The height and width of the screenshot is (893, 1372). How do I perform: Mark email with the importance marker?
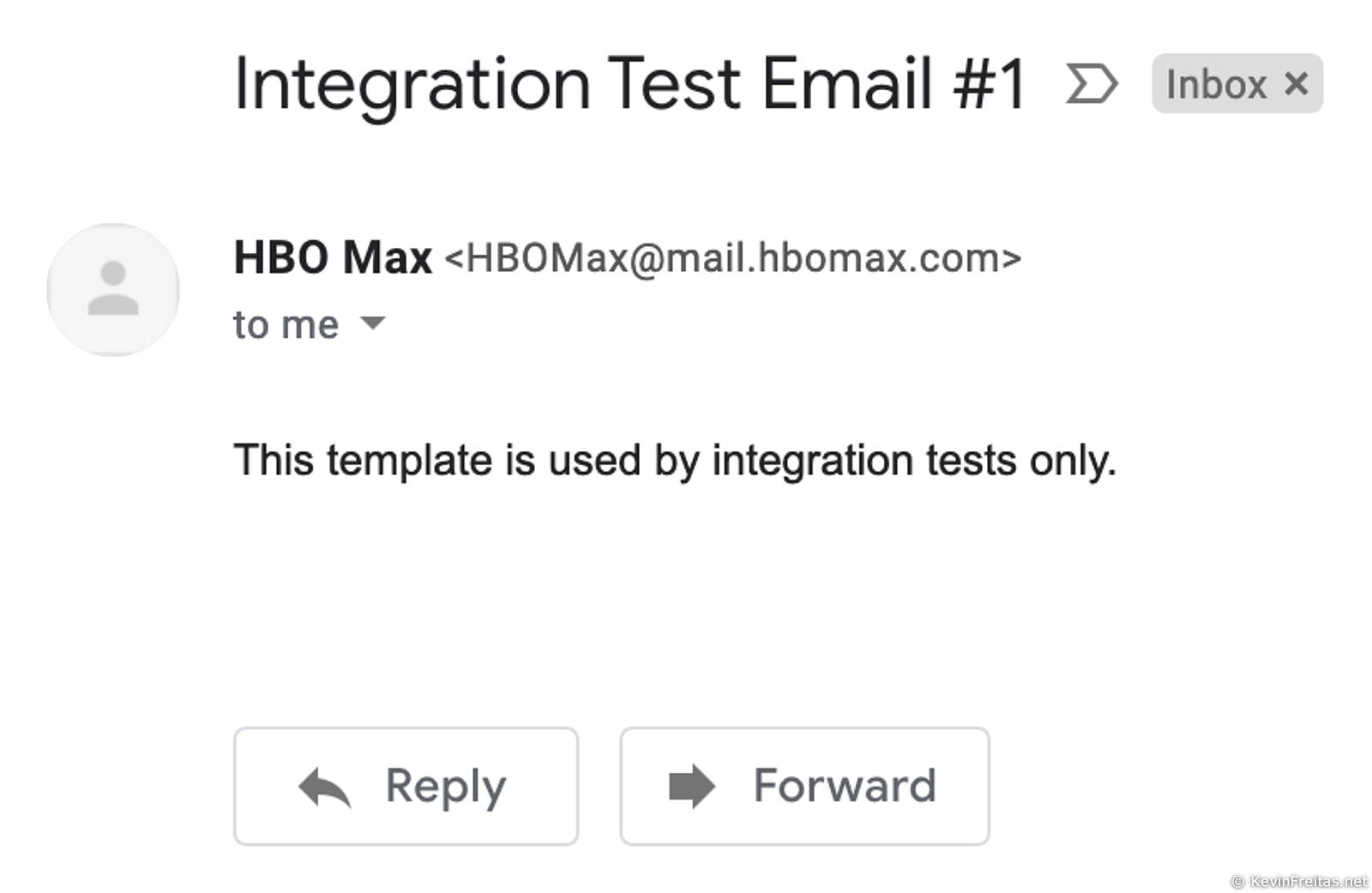1091,84
